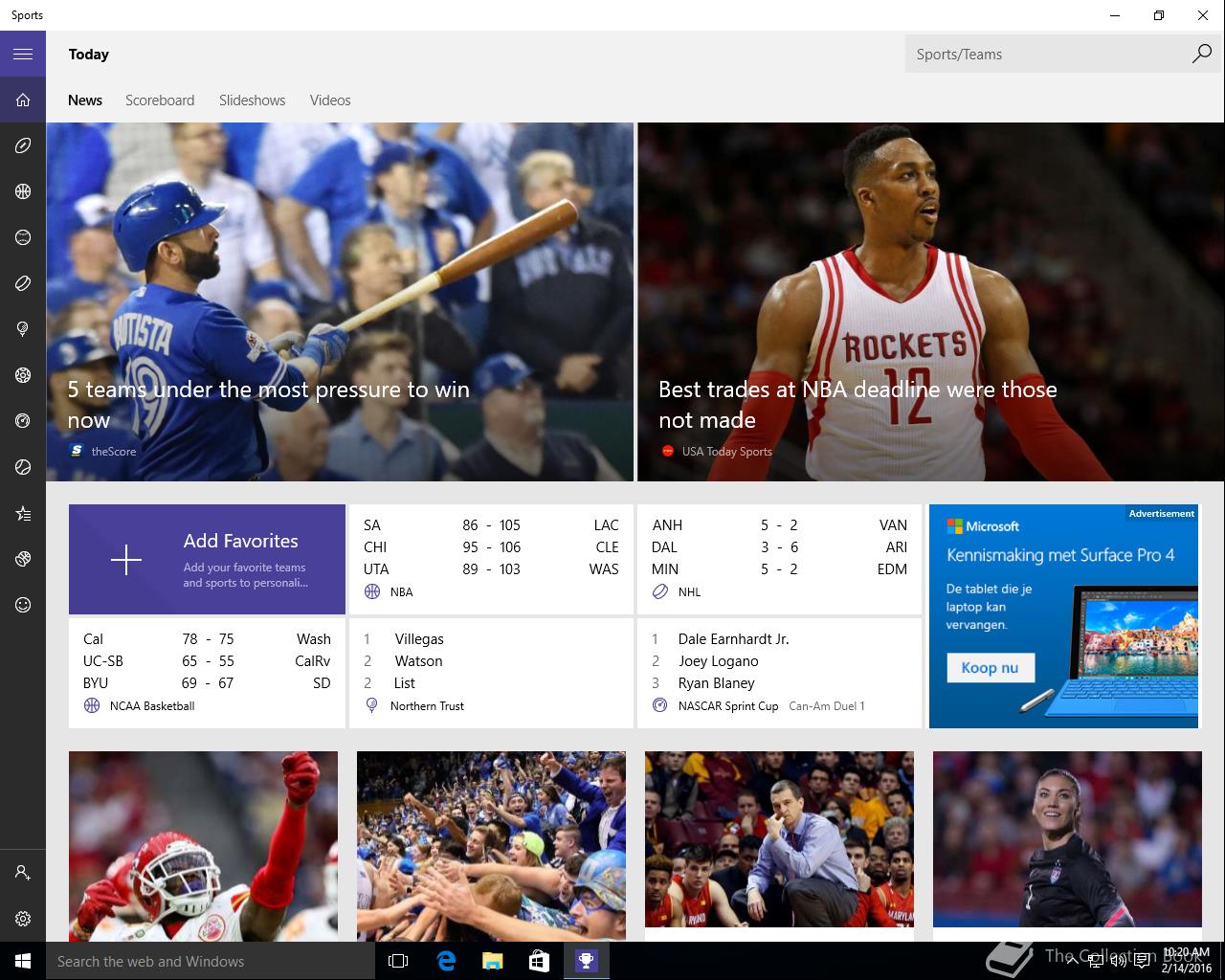This screenshot has width=1225, height=980.
Task: Open the golf section in sidebar
Action: click(x=23, y=329)
